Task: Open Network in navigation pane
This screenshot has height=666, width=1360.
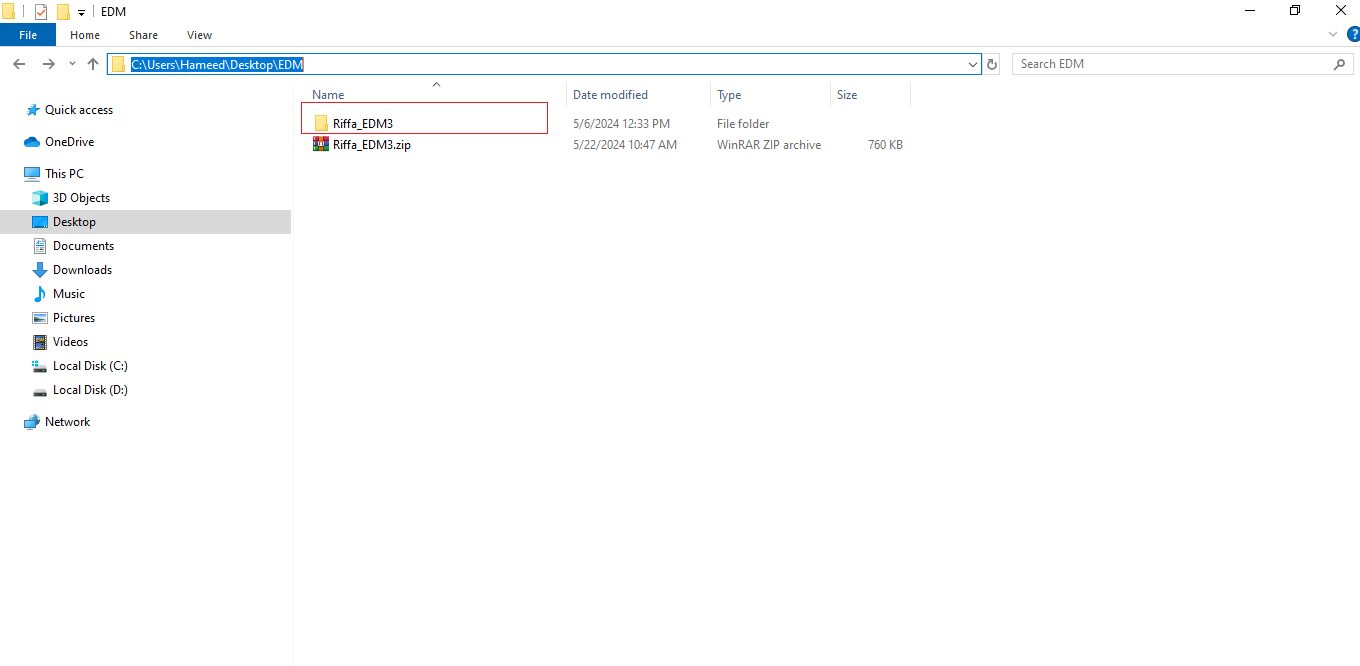Action: pyautogui.click(x=67, y=422)
